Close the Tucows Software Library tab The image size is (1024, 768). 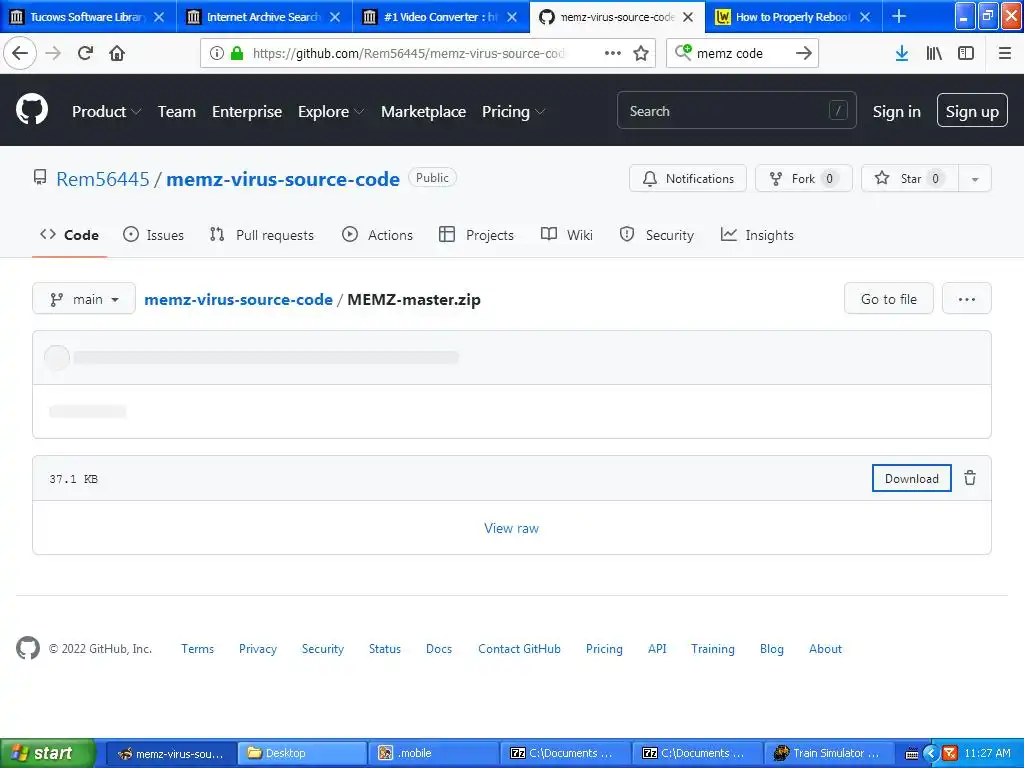[x=159, y=17]
